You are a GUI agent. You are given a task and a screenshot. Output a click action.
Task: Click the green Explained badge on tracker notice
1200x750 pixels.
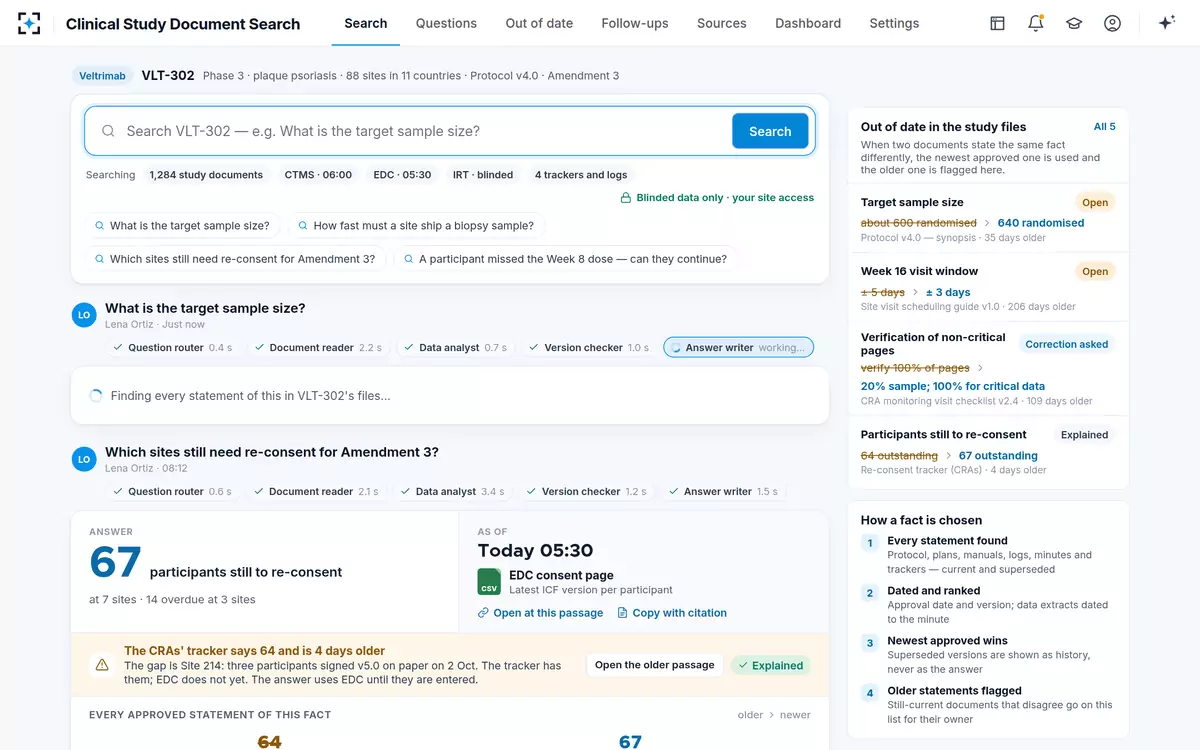pos(769,665)
